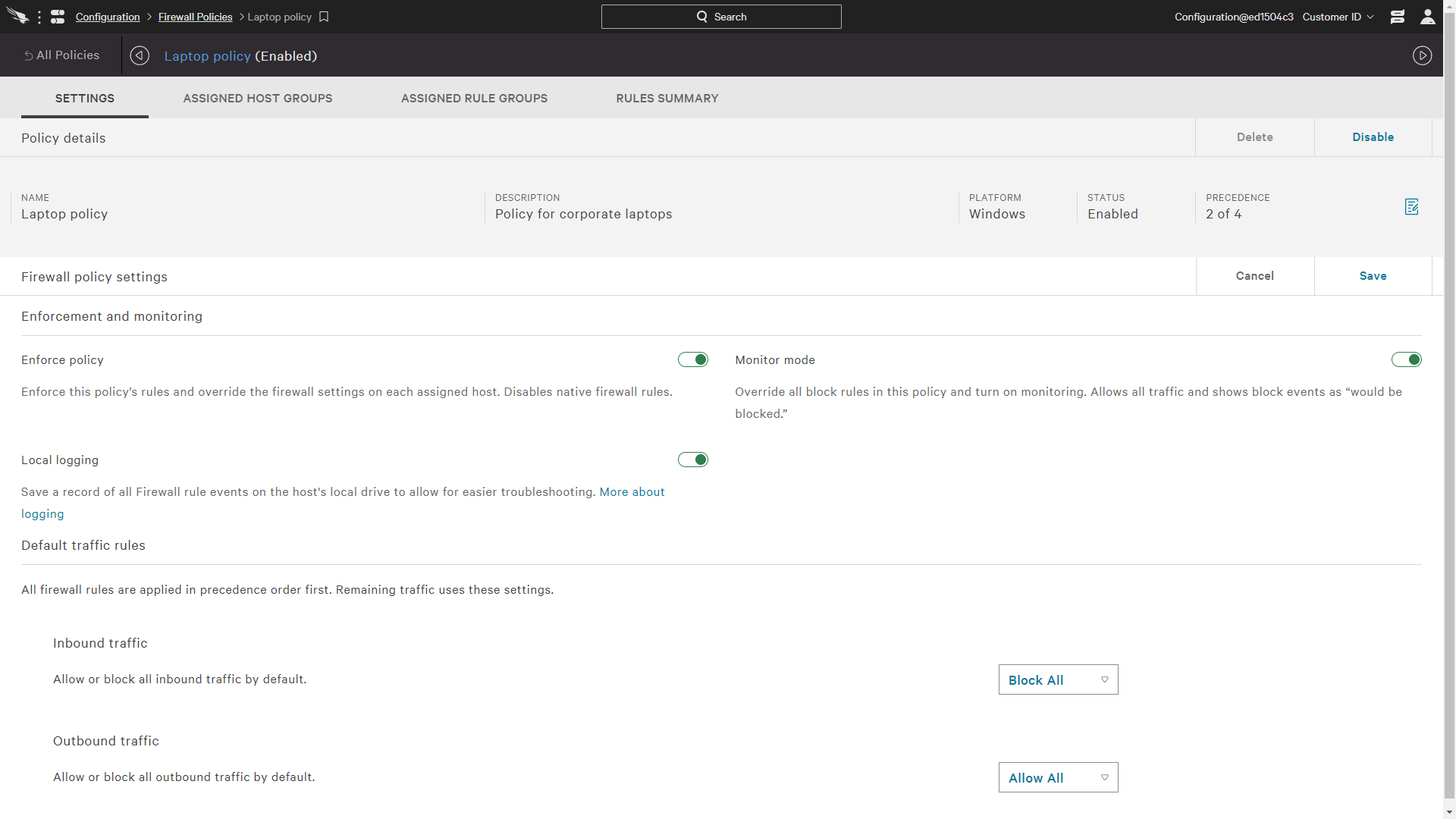Open the messages icon in header
This screenshot has height=819, width=1456.
pyautogui.click(x=1397, y=17)
